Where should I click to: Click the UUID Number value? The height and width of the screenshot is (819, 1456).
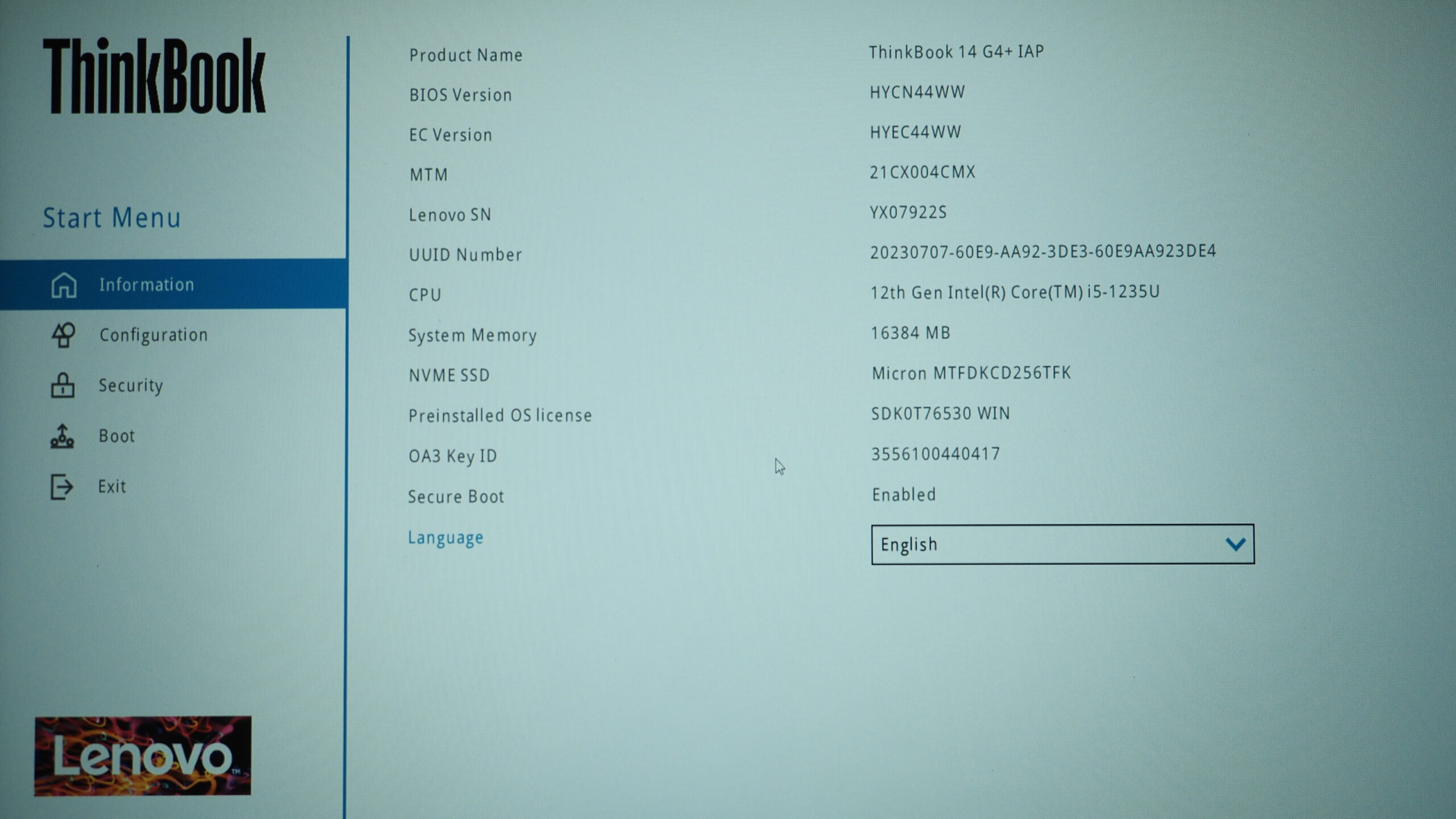coord(1043,251)
